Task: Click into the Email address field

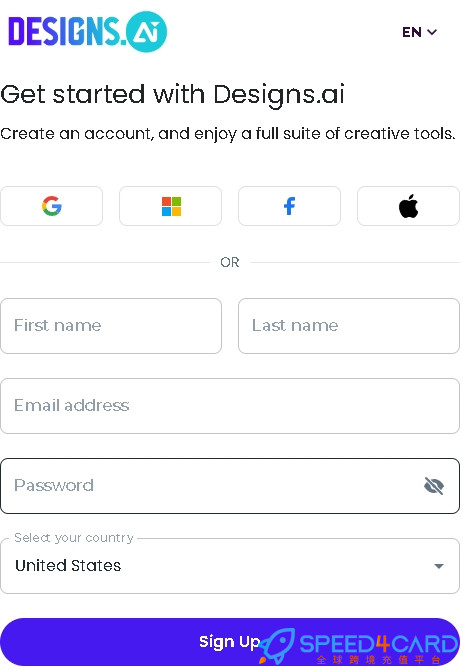Action: [x=230, y=406]
